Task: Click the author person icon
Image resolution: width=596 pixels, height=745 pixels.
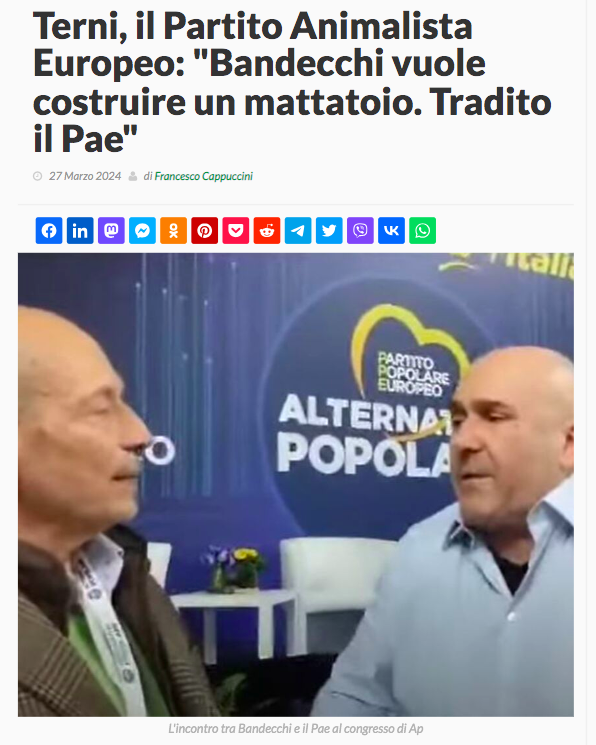Action: (133, 176)
